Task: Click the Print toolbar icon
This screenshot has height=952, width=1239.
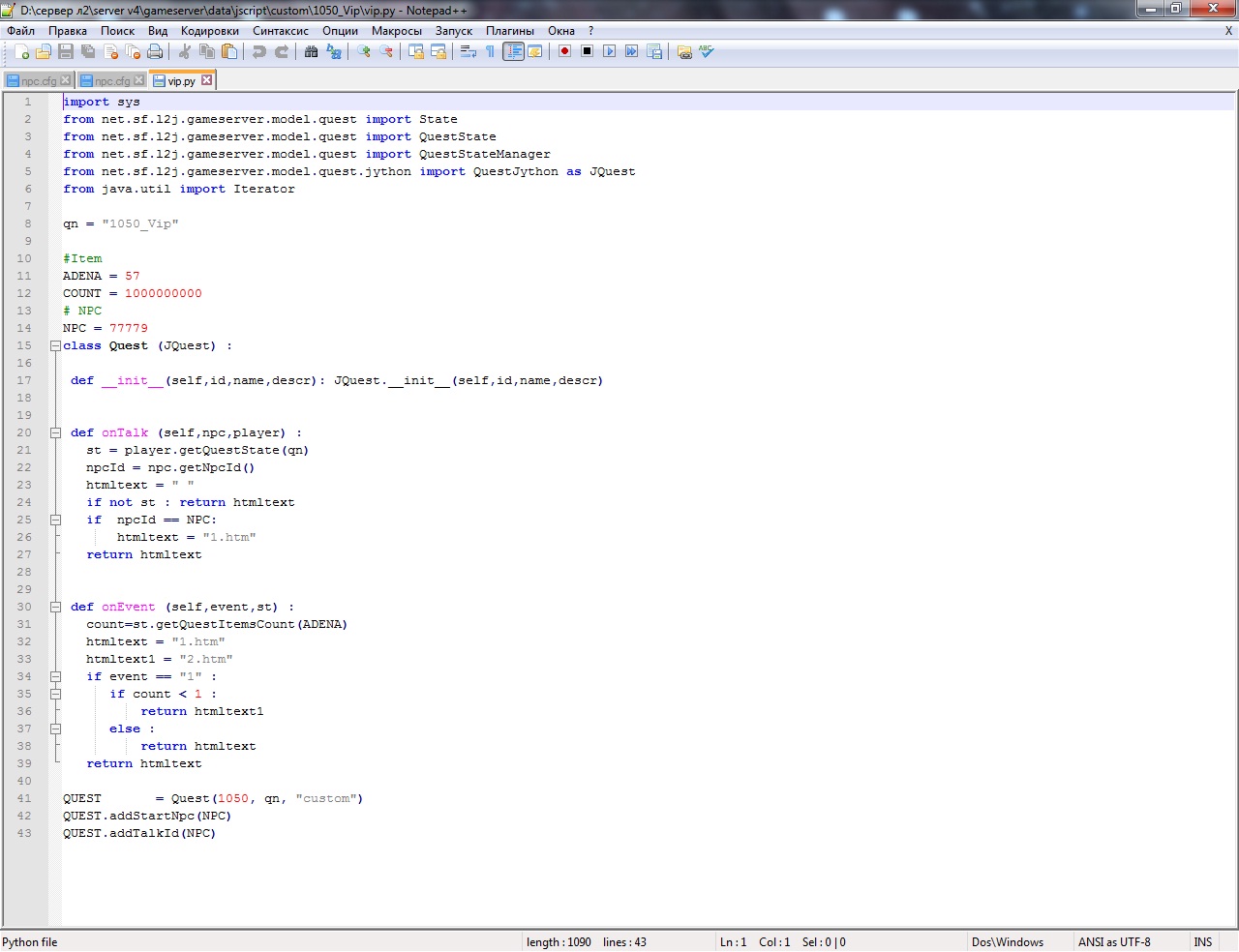Action: (155, 51)
